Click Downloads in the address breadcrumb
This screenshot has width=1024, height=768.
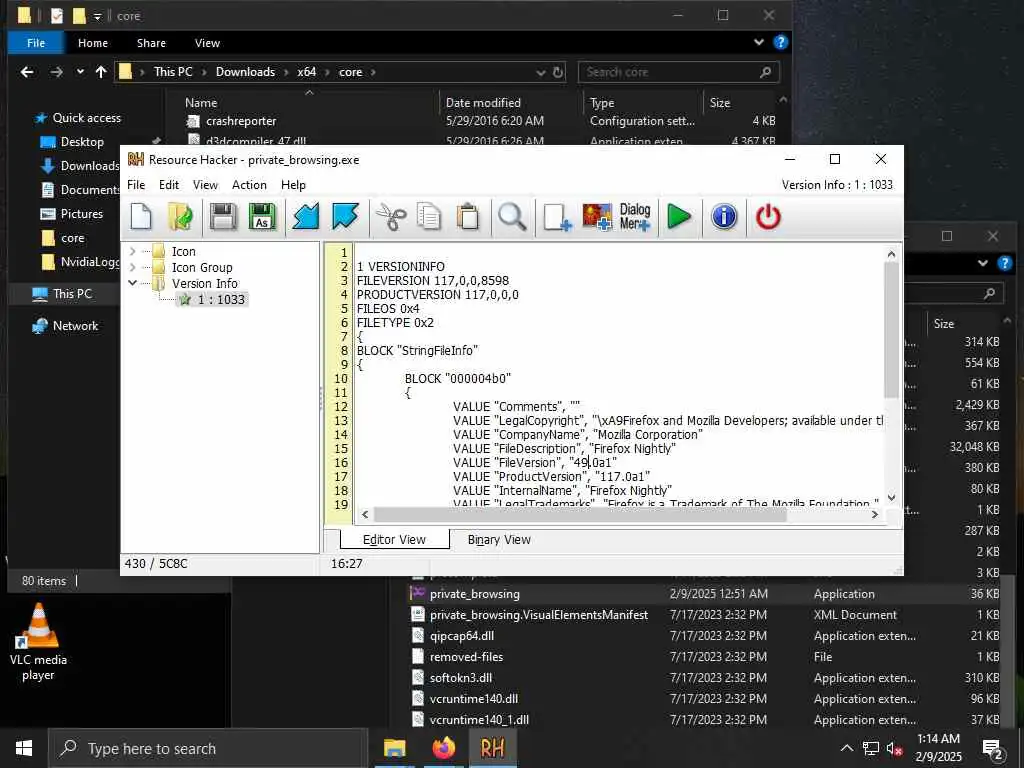245,72
